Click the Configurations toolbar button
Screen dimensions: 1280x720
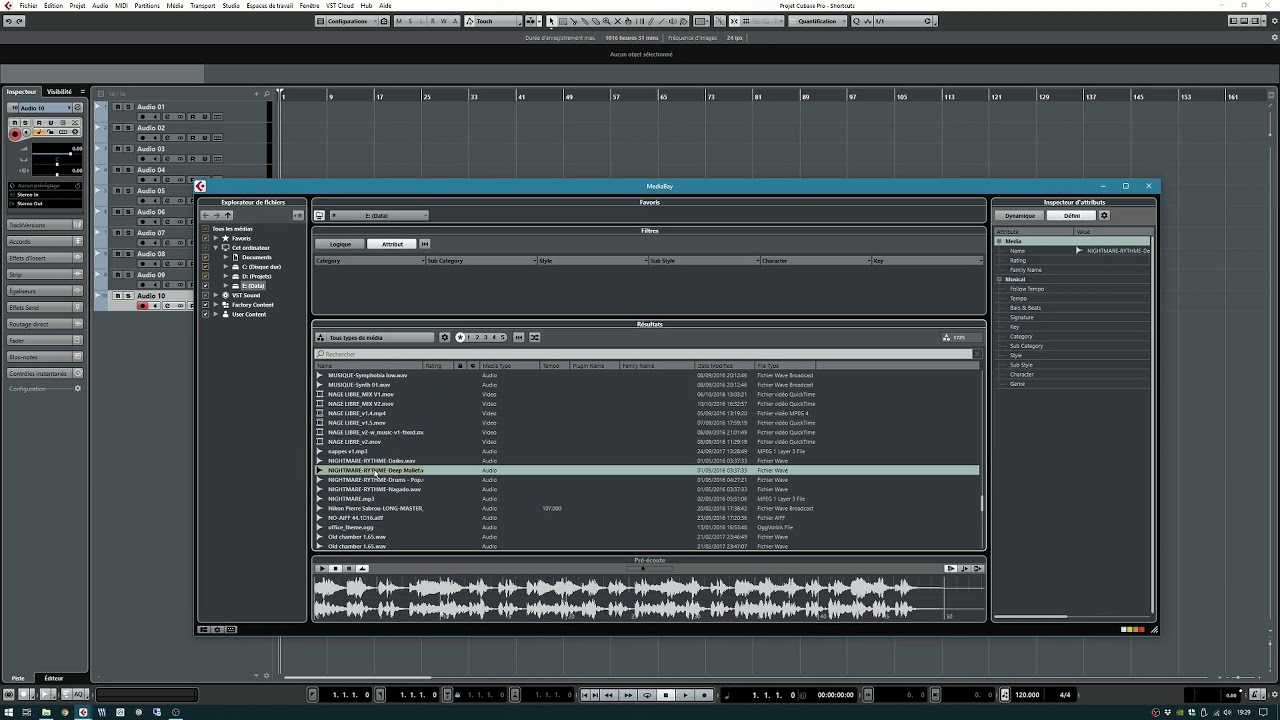click(347, 21)
